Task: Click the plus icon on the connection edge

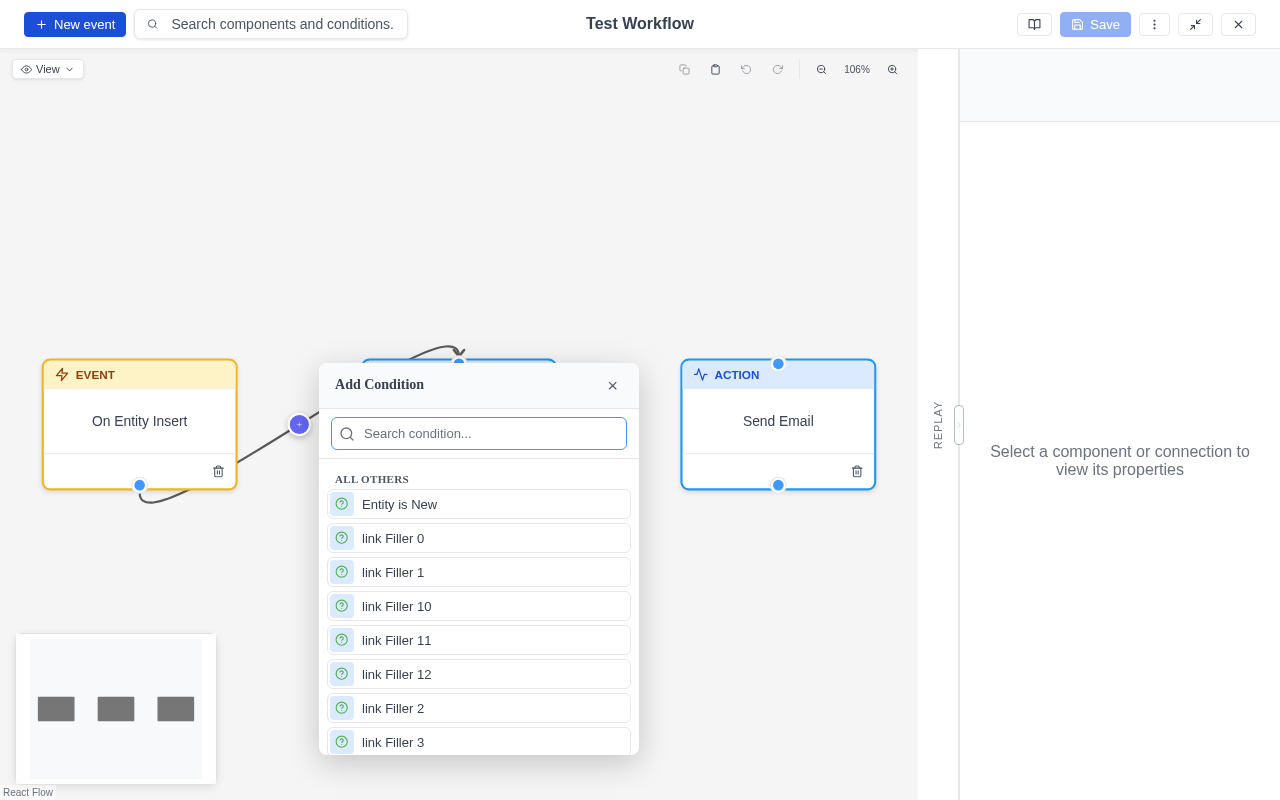Action: click(299, 424)
